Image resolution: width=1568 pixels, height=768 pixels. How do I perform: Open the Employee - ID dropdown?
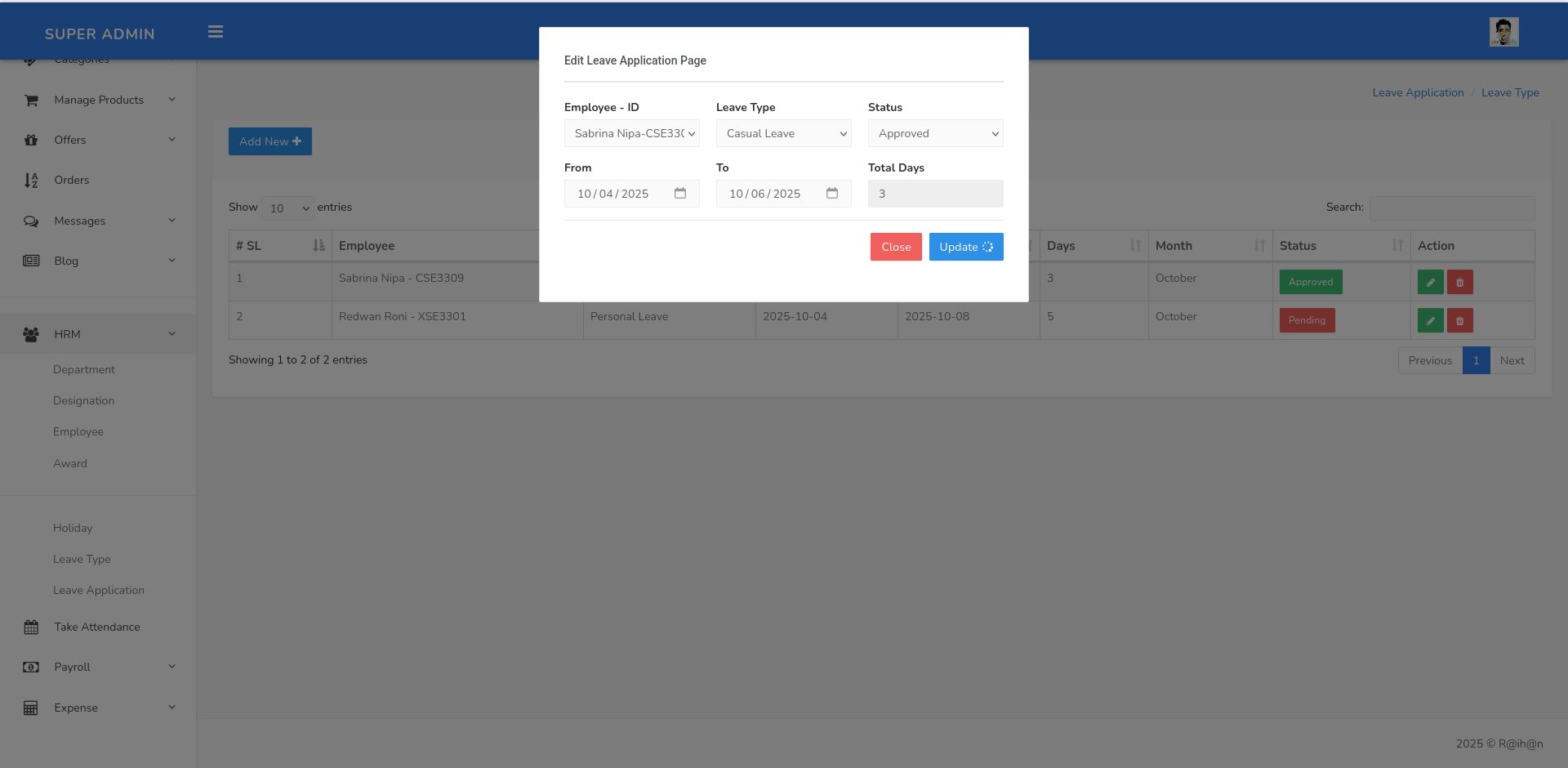click(x=632, y=134)
